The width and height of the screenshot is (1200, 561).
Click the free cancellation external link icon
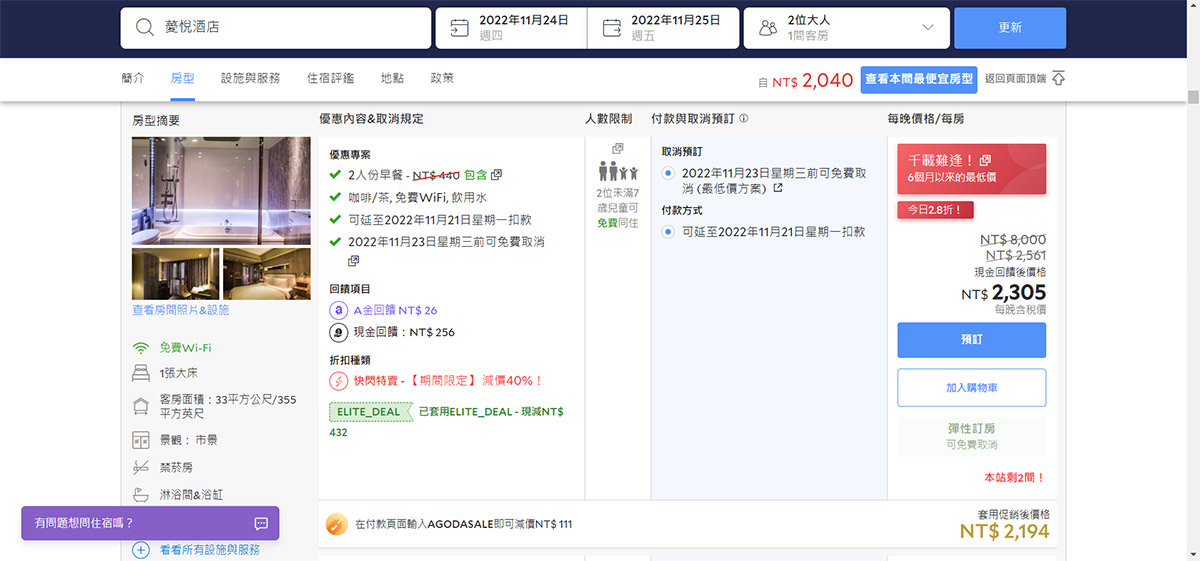coord(777,188)
